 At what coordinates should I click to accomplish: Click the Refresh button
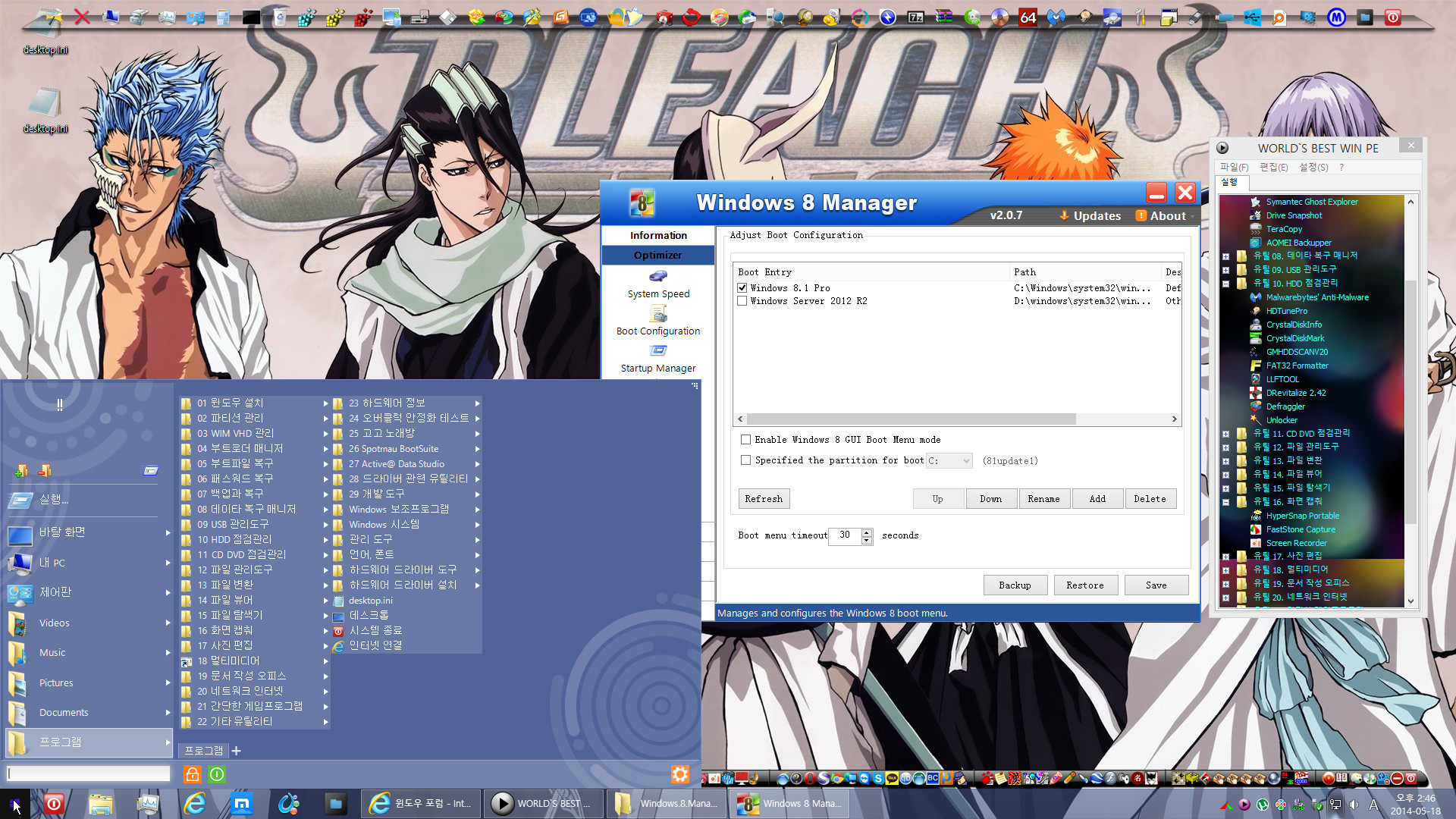coord(764,499)
